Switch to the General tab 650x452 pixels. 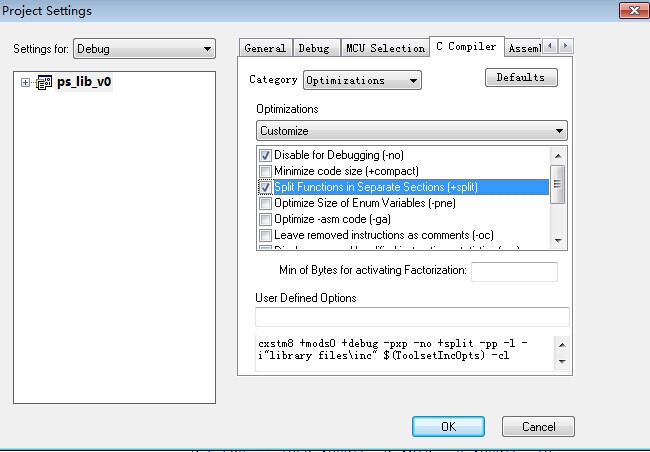click(265, 48)
